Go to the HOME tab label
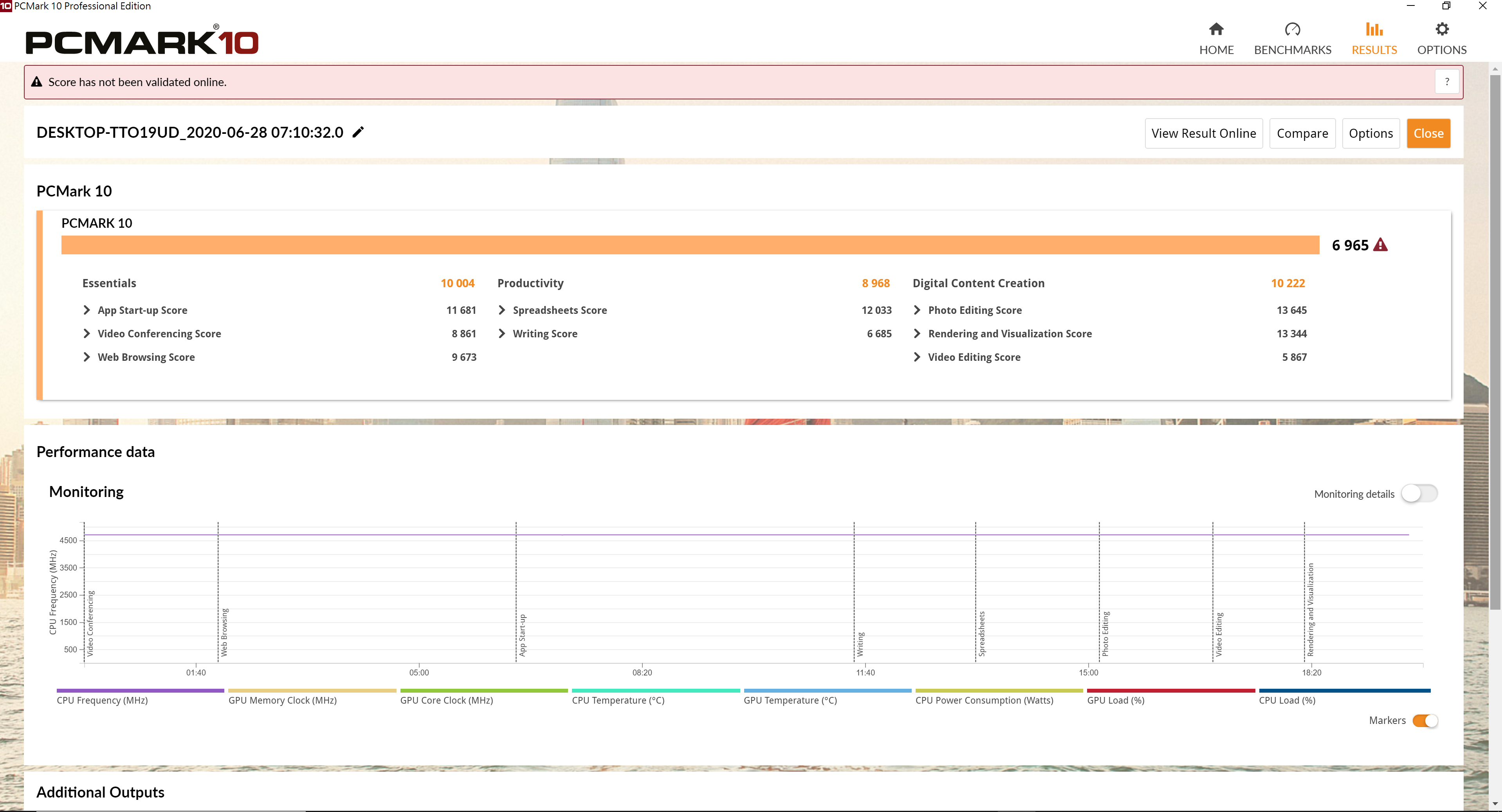This screenshot has height=812, width=1502. tap(1216, 50)
